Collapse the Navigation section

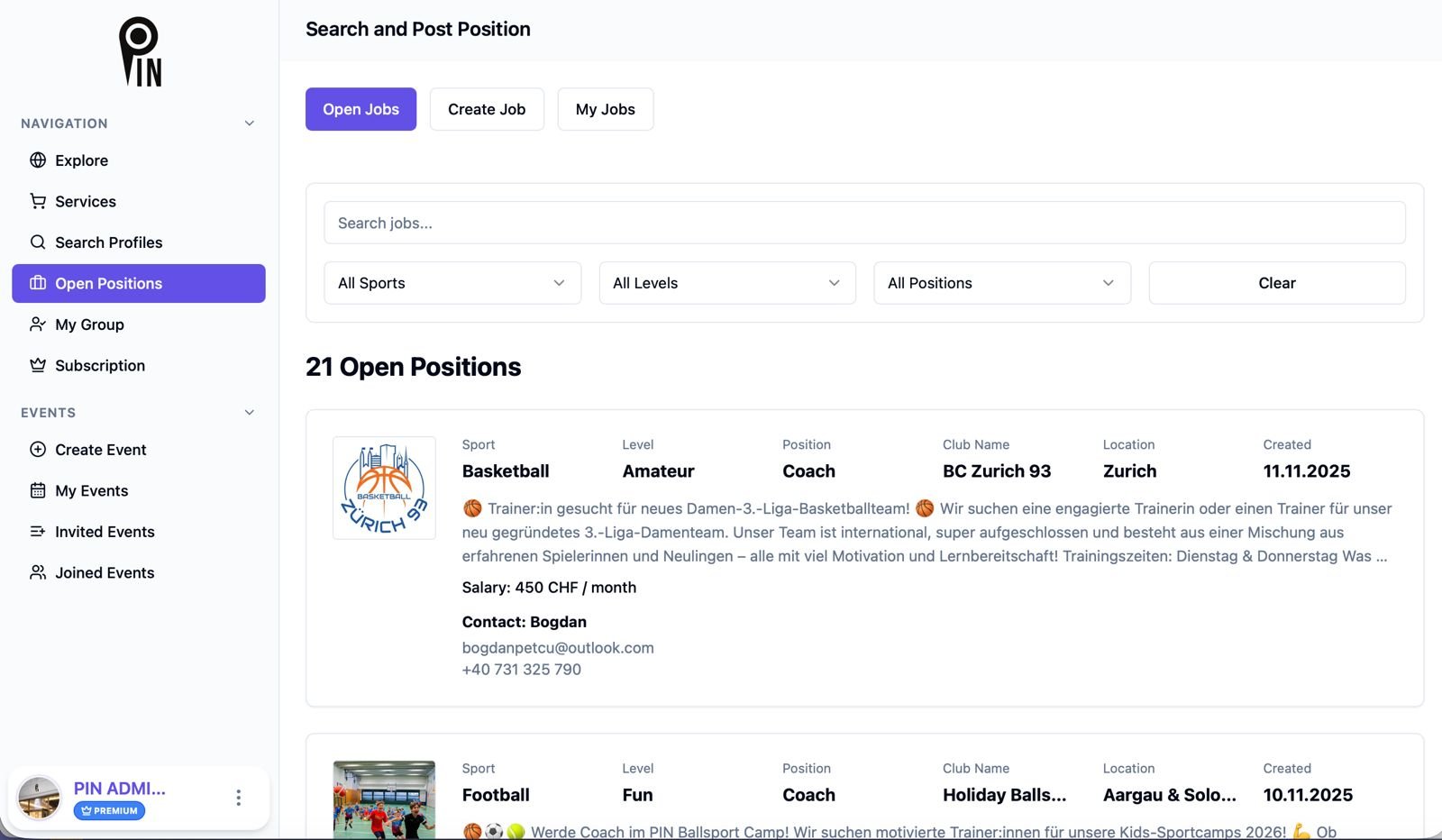point(250,123)
